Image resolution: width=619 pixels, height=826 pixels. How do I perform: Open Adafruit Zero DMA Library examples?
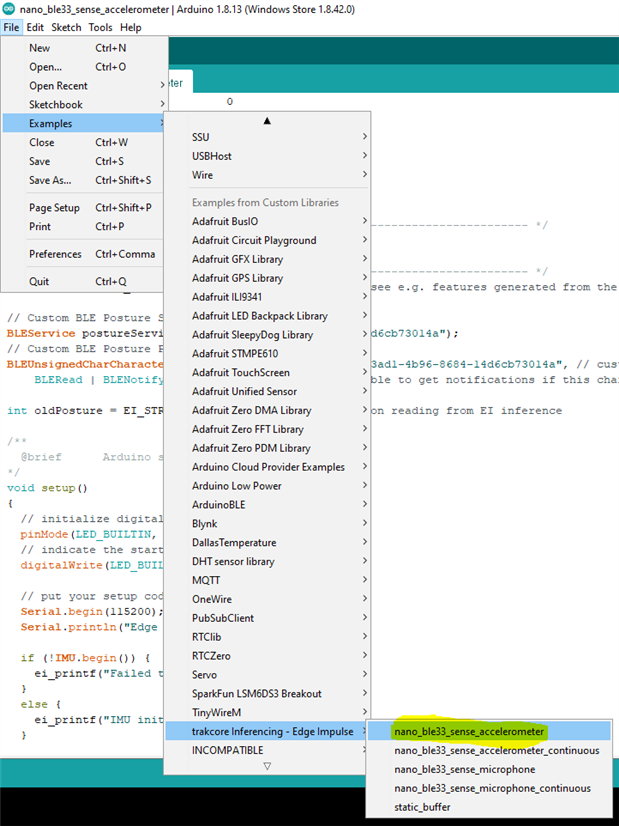coord(267,411)
